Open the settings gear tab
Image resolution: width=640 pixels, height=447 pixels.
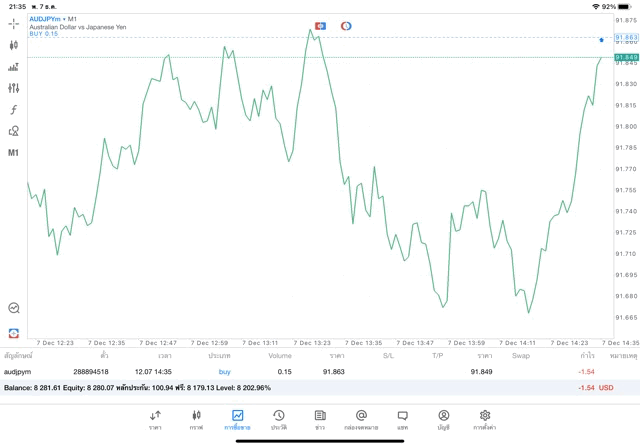click(485, 420)
